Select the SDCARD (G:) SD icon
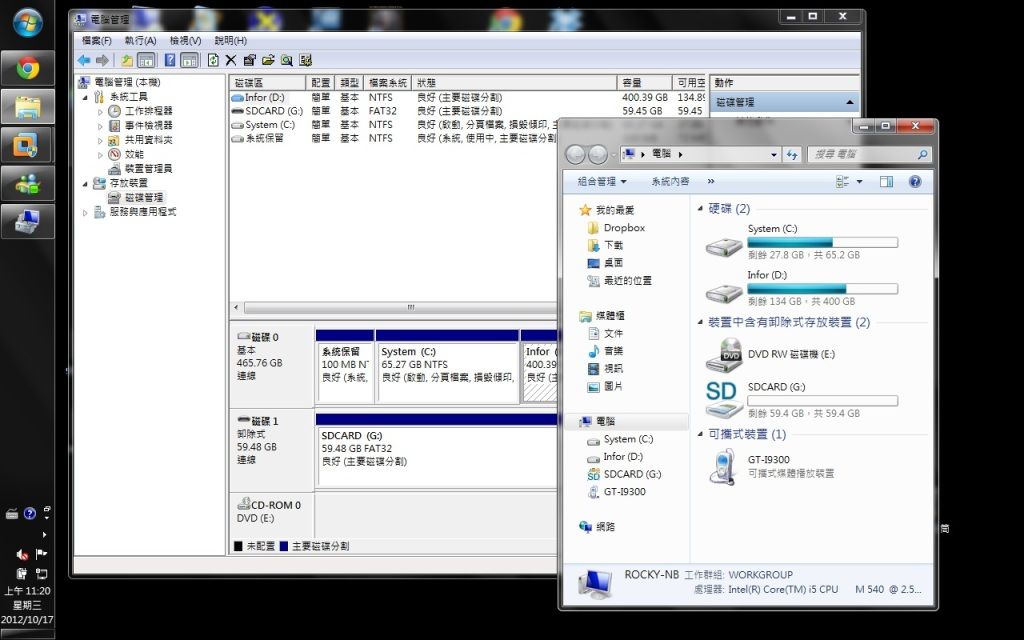1024x640 pixels. coord(723,397)
